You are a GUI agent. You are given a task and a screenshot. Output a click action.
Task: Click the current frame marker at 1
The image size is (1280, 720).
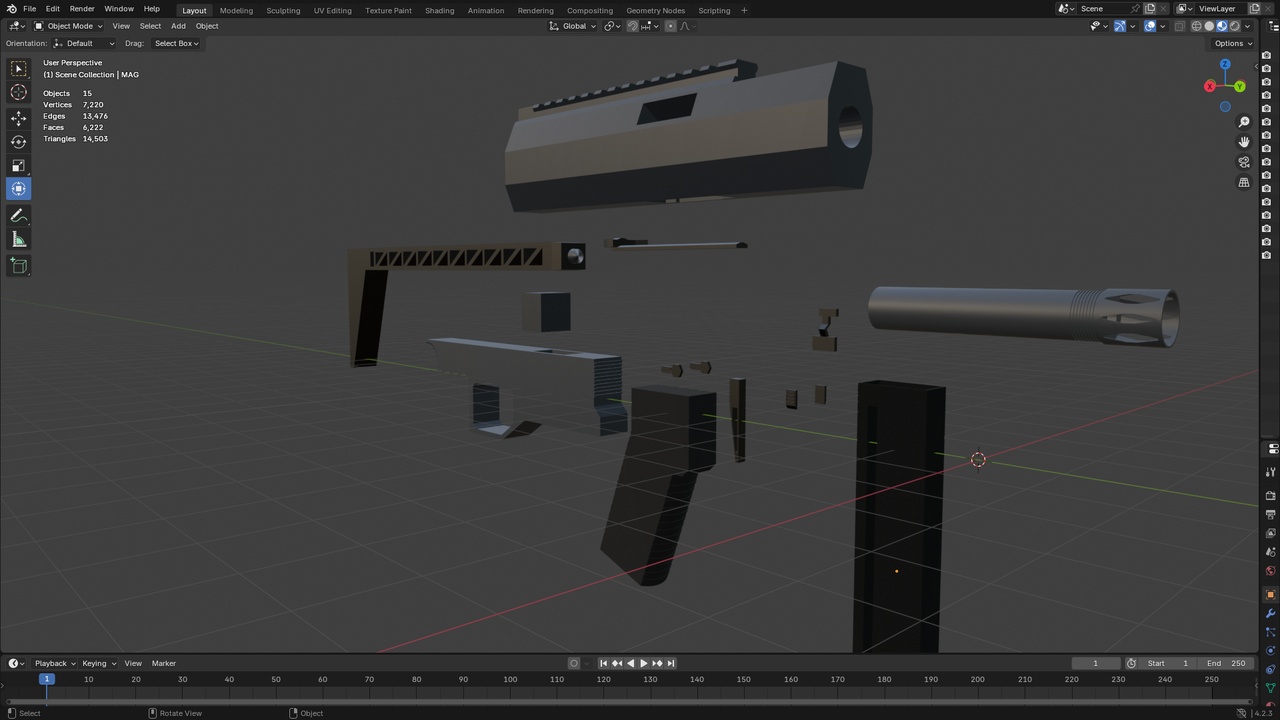[x=46, y=679]
